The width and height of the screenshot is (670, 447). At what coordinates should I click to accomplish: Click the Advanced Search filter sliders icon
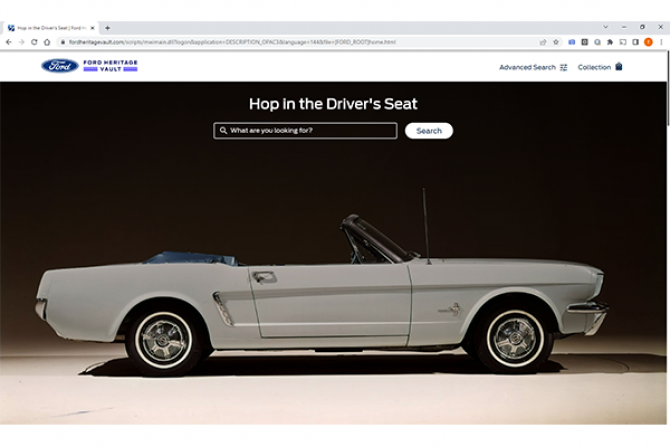click(x=564, y=67)
